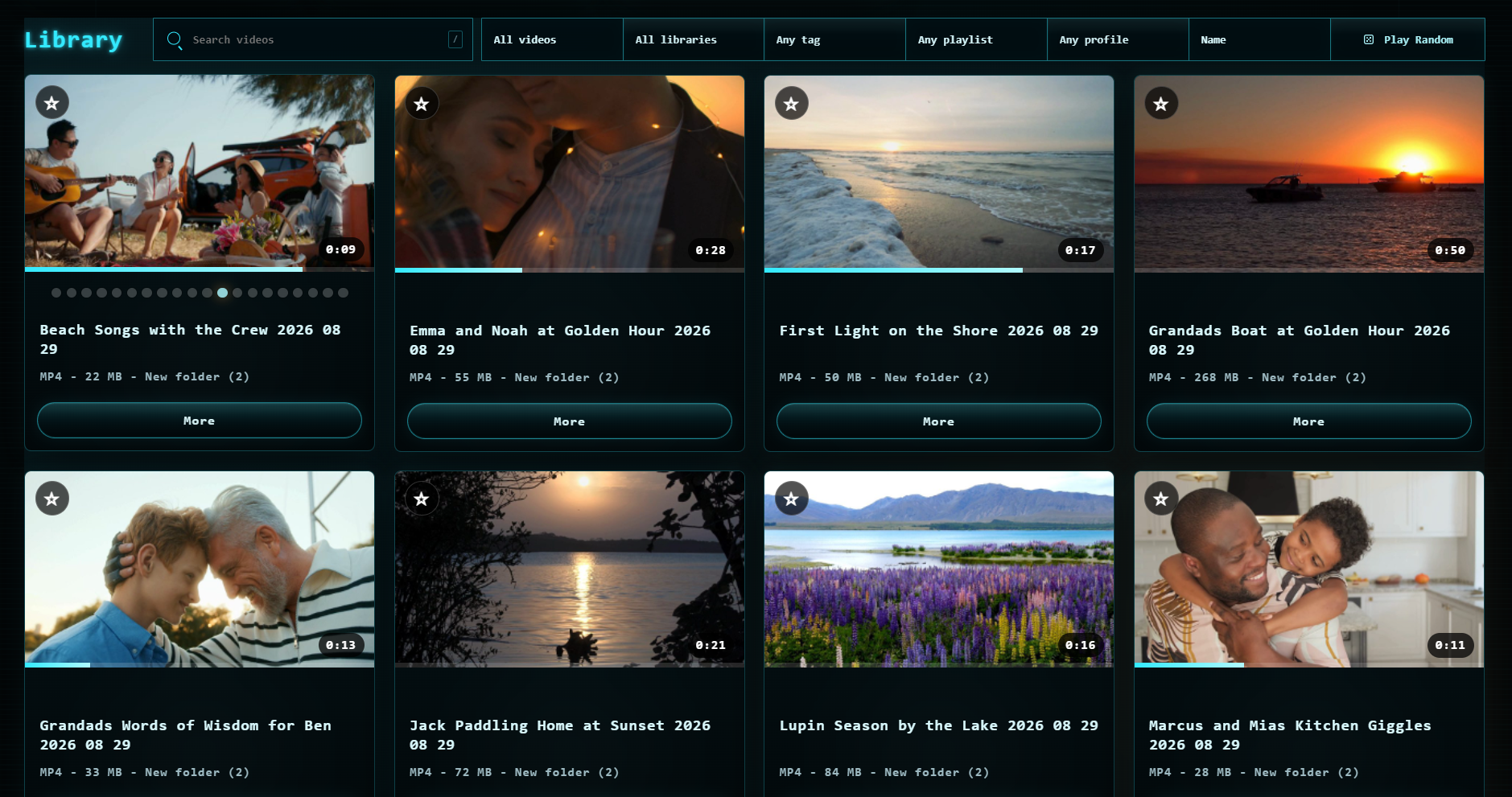Viewport: 1512px width, 797px height.
Task: Click the title "Lupin Season by the Lake 2026 08 29"
Action: point(939,725)
